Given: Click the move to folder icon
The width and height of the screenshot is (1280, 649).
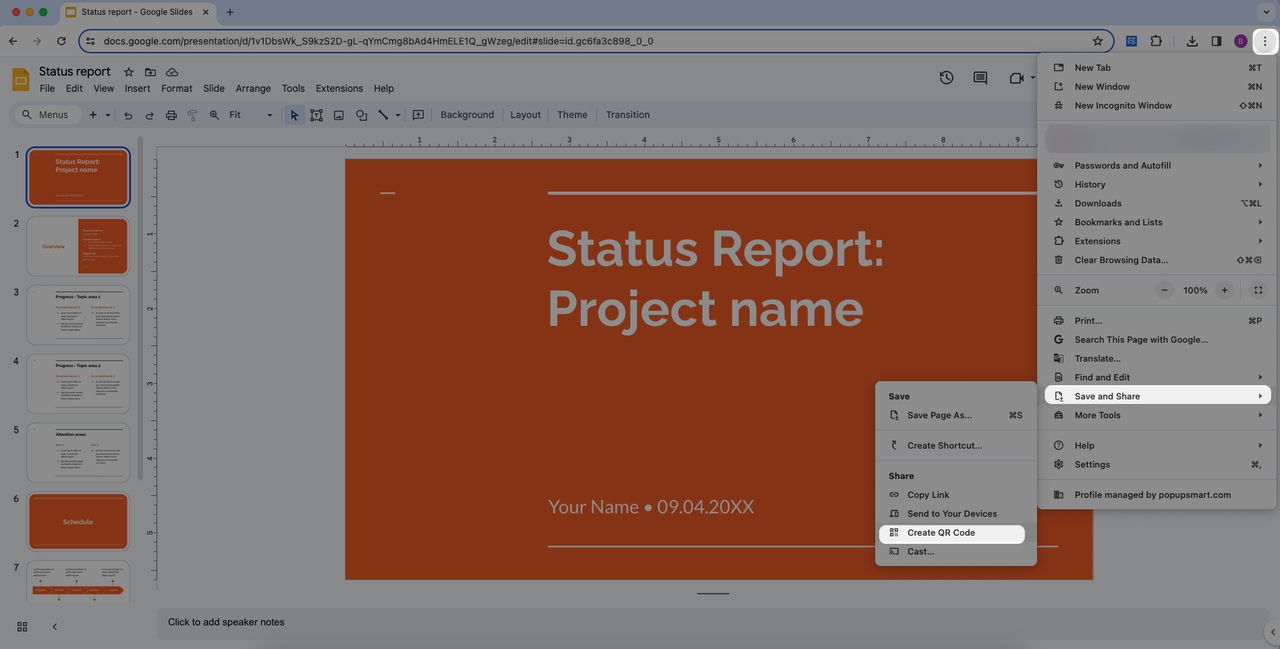Looking at the screenshot, I should pyautogui.click(x=150, y=72).
